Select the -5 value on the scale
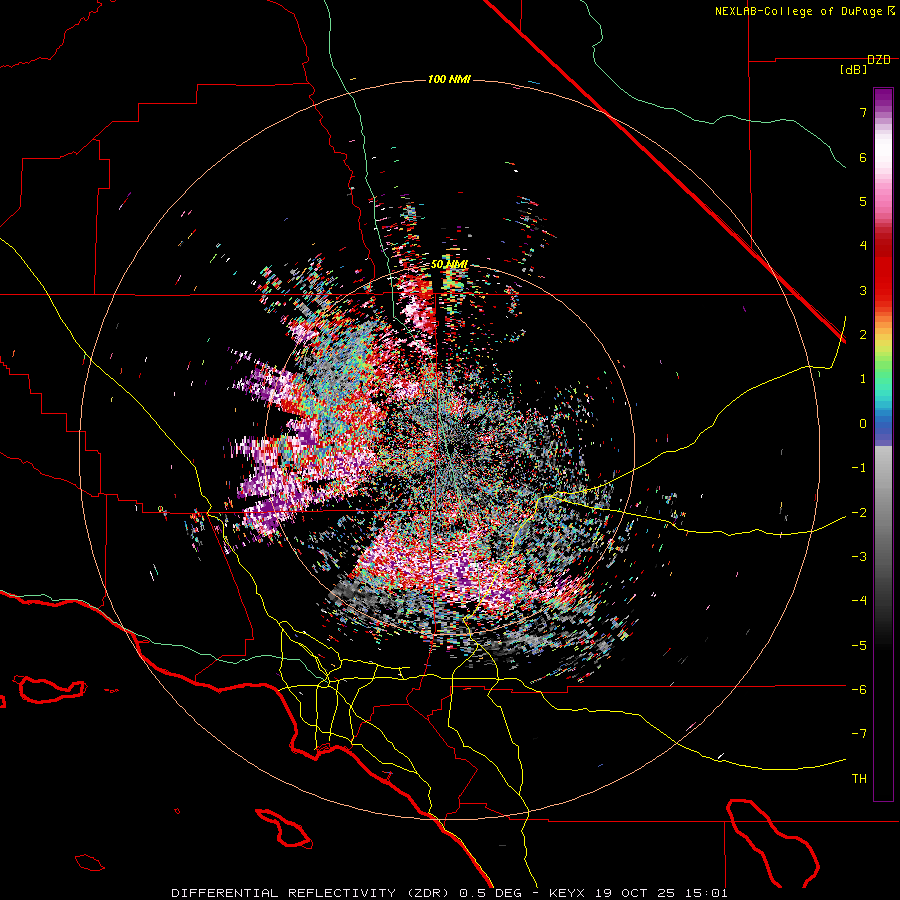 tap(859, 645)
